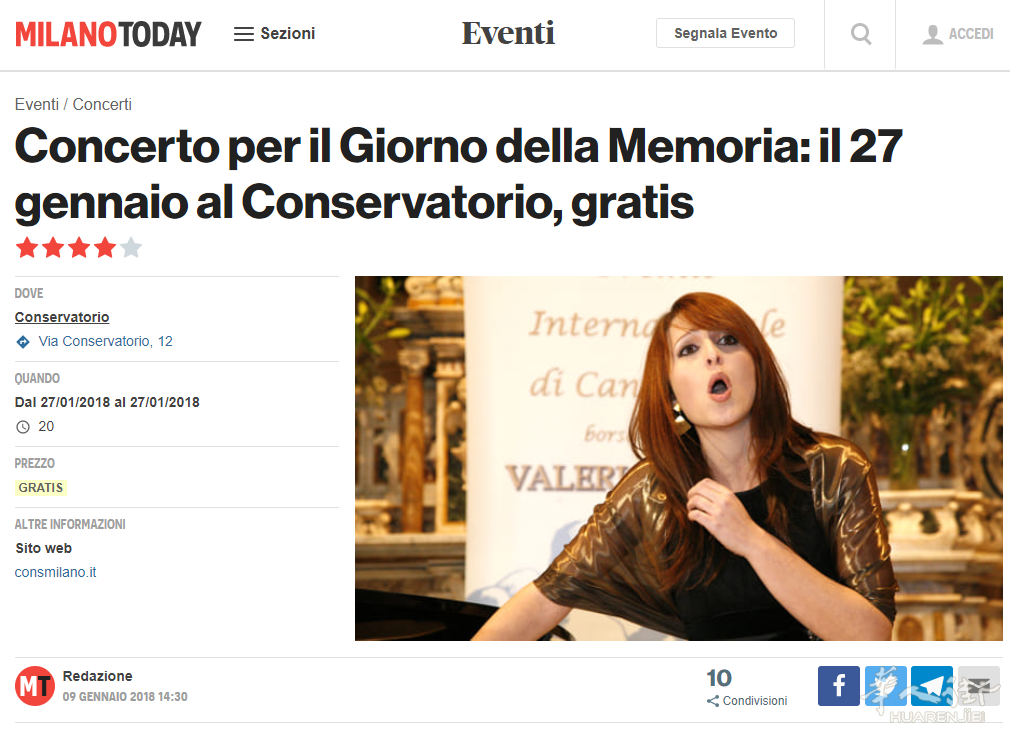Click the directions icon beside Via Conservatorio
The height and width of the screenshot is (732, 1010).
pyautogui.click(x=23, y=342)
